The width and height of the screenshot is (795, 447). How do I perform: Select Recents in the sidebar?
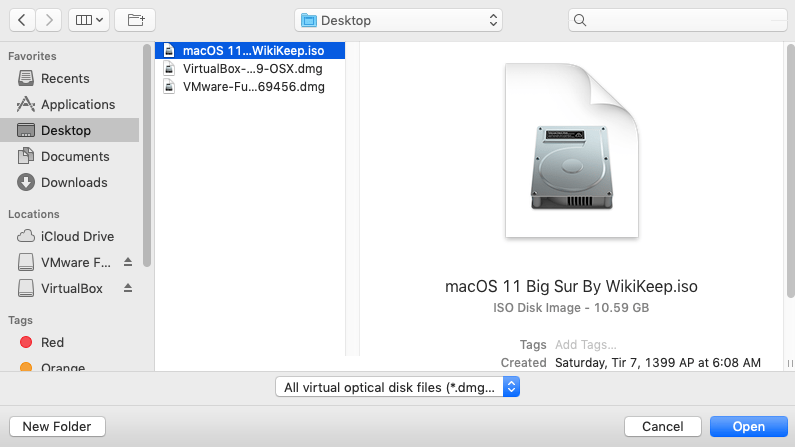coord(70,79)
